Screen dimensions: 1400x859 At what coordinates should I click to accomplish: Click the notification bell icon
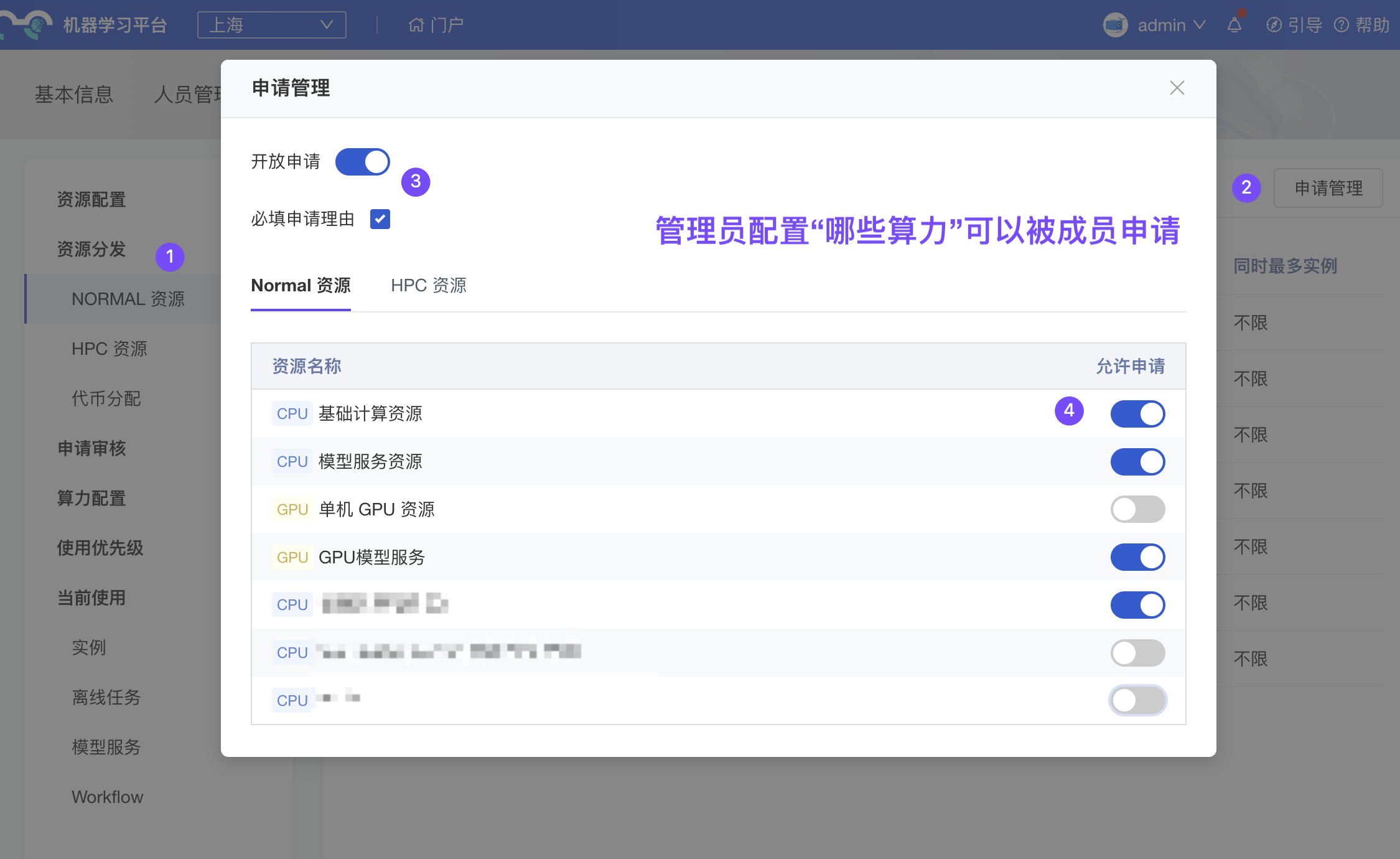click(x=1234, y=25)
